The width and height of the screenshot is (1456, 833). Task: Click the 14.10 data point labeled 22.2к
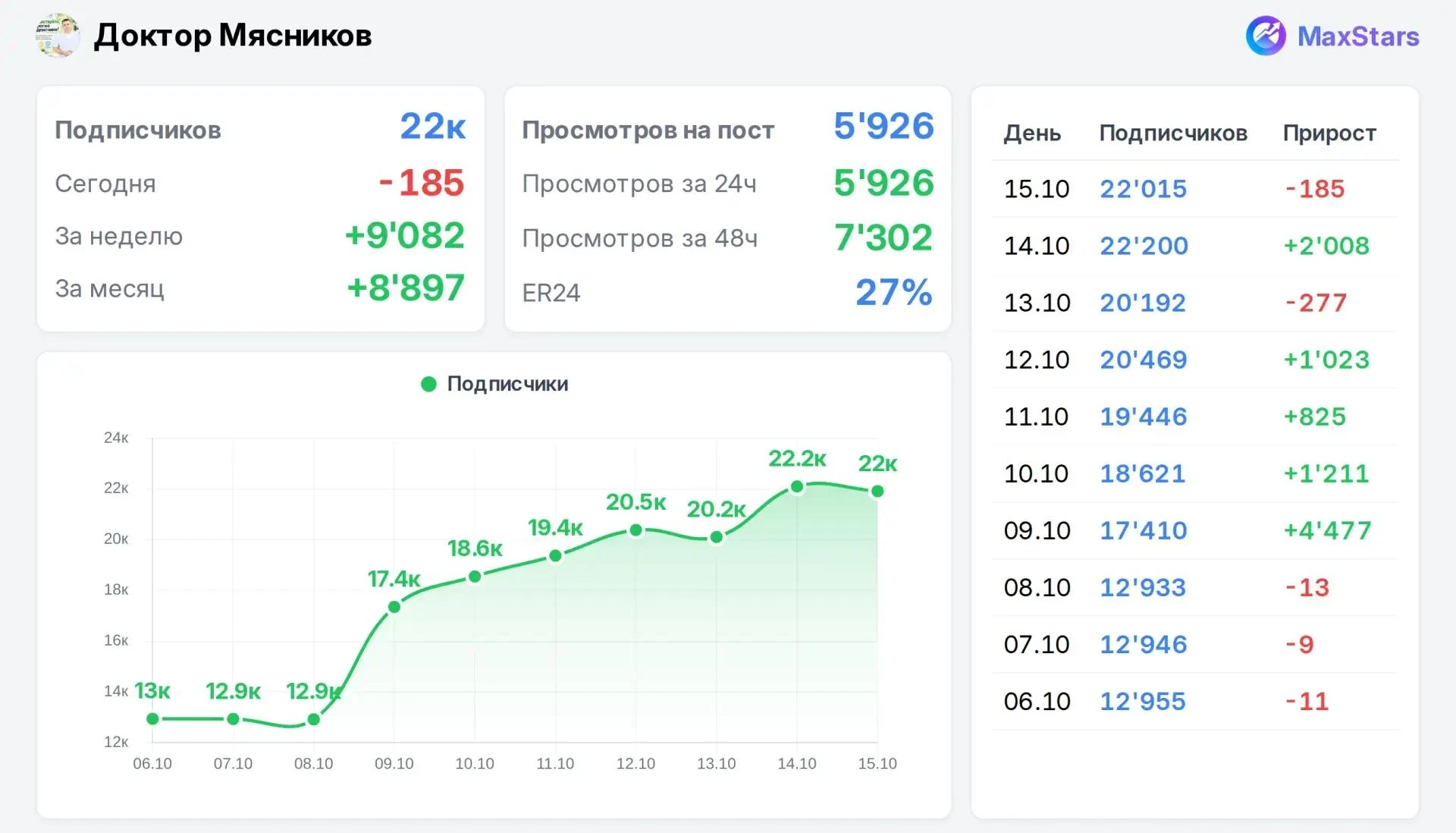click(x=797, y=486)
